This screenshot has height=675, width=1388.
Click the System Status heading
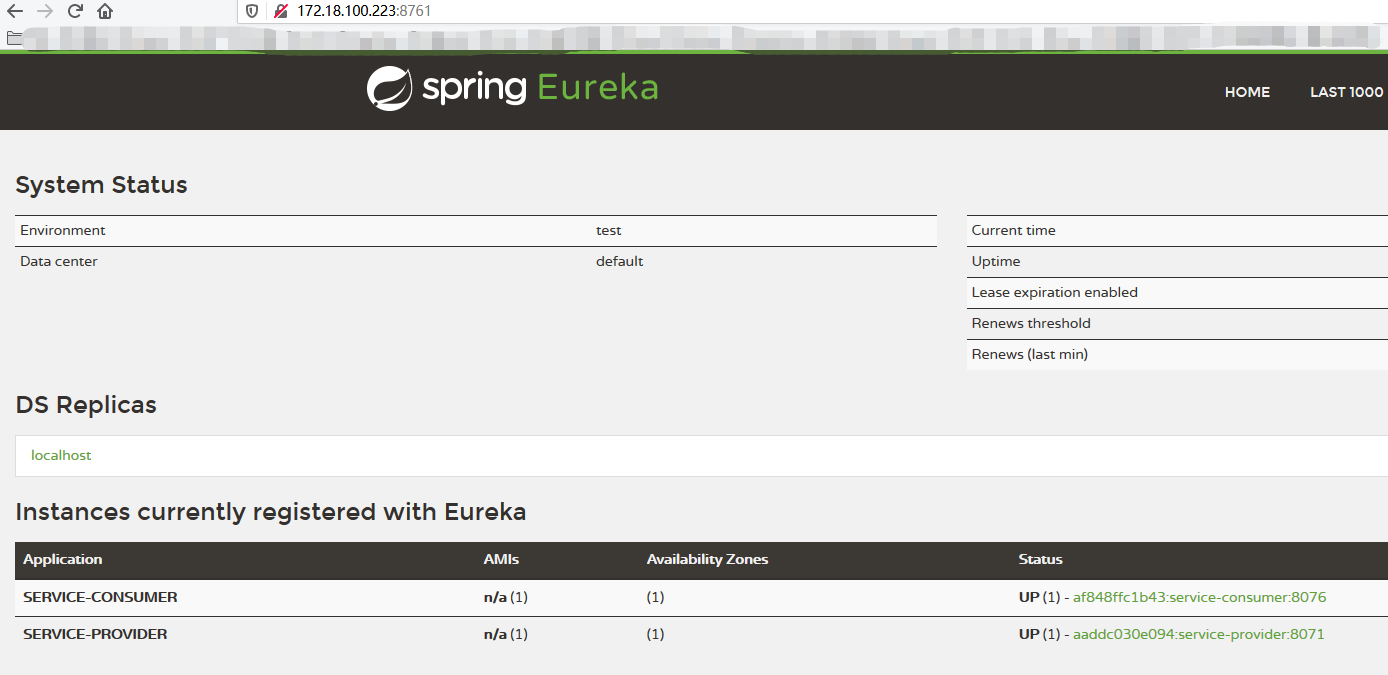pyautogui.click(x=101, y=185)
